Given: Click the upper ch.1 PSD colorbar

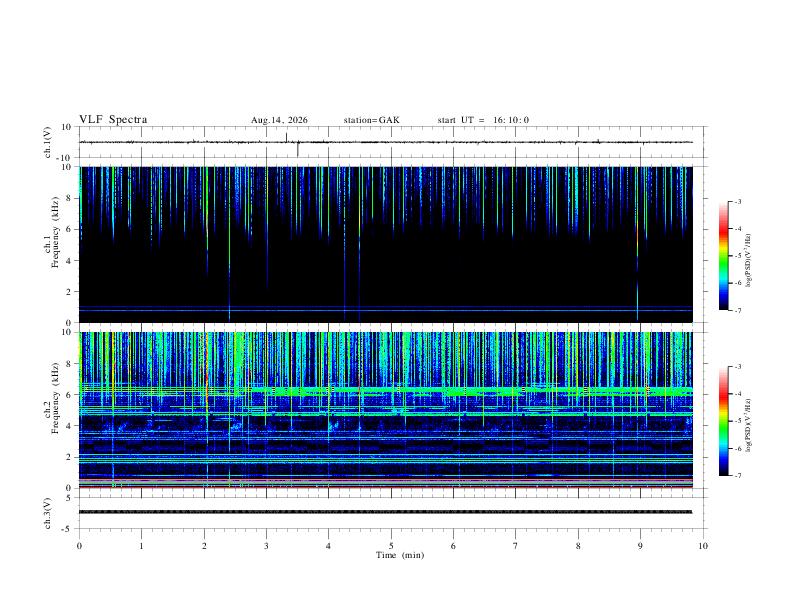Looking at the screenshot, I should point(723,256).
